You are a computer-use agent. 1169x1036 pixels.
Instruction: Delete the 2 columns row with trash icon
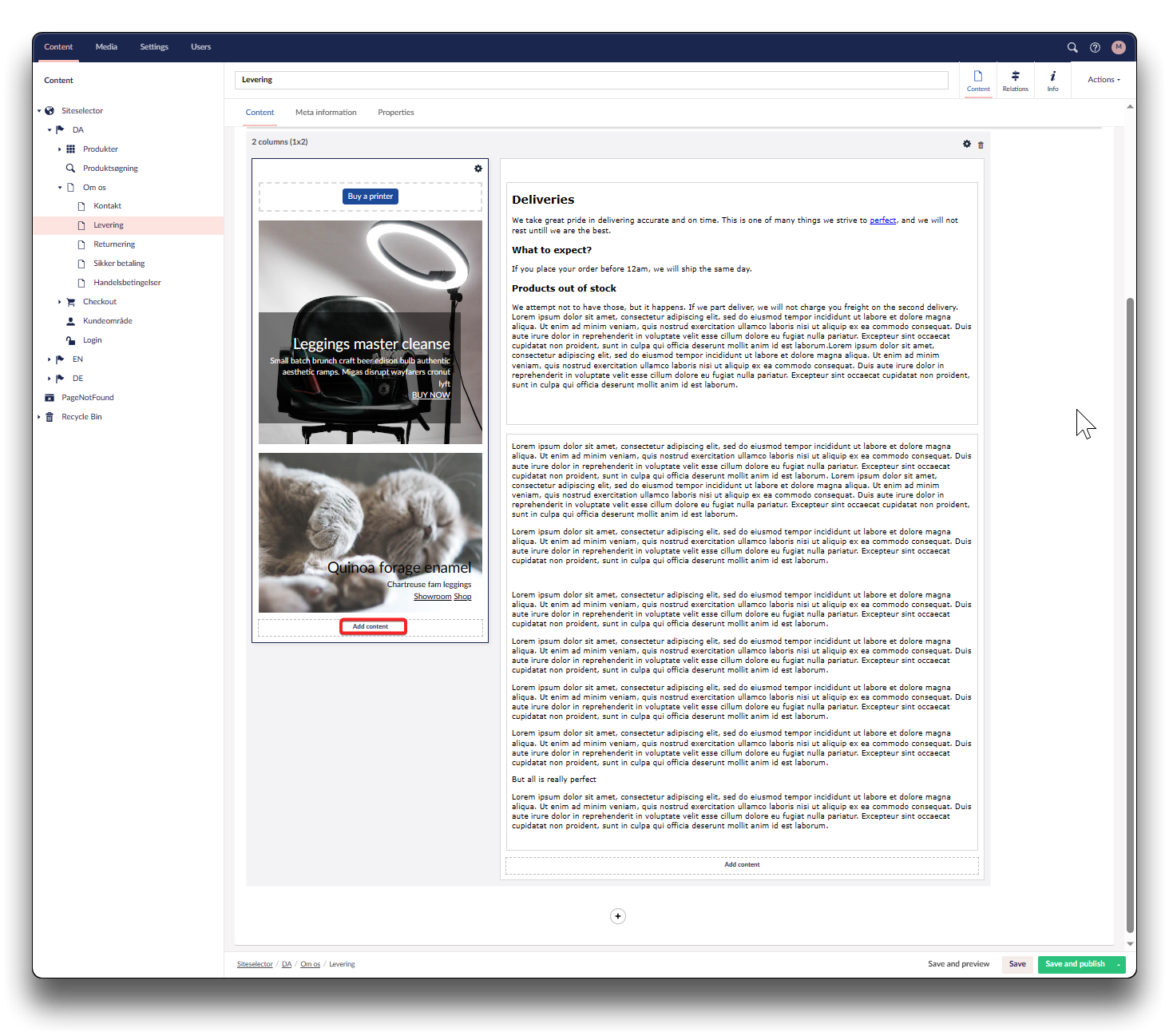(x=981, y=145)
